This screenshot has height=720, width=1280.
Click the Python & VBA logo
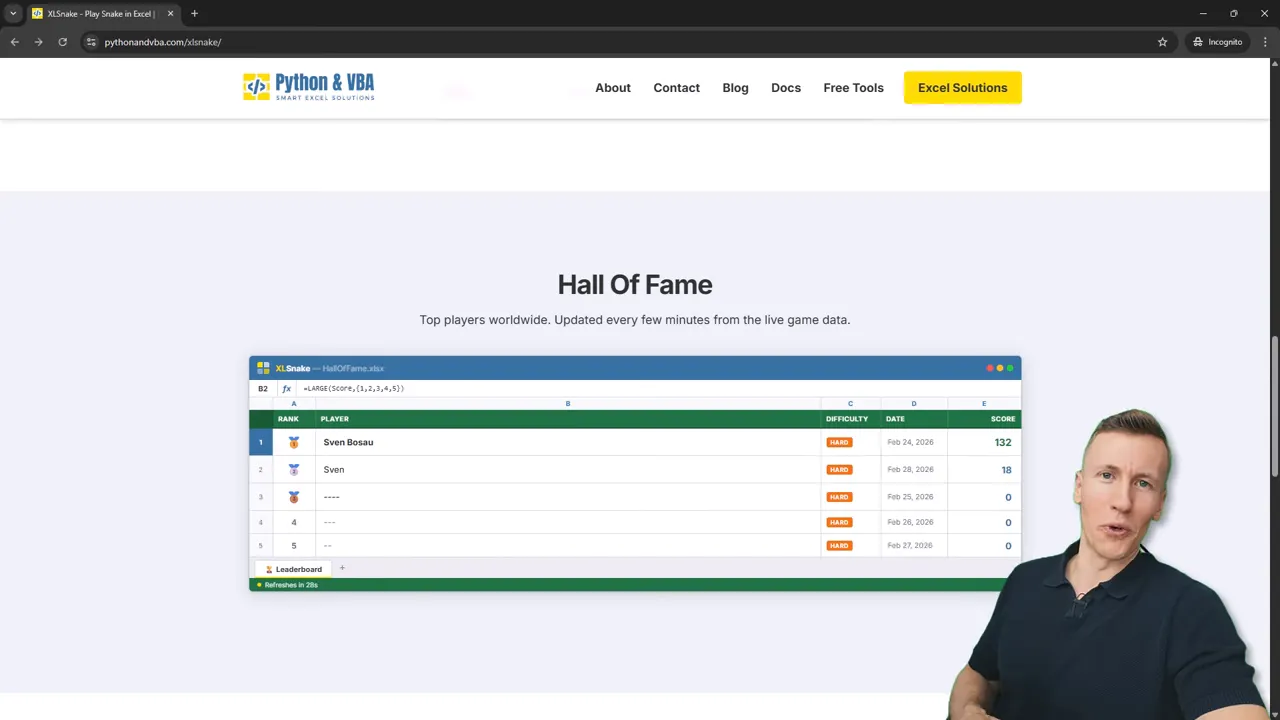click(308, 87)
